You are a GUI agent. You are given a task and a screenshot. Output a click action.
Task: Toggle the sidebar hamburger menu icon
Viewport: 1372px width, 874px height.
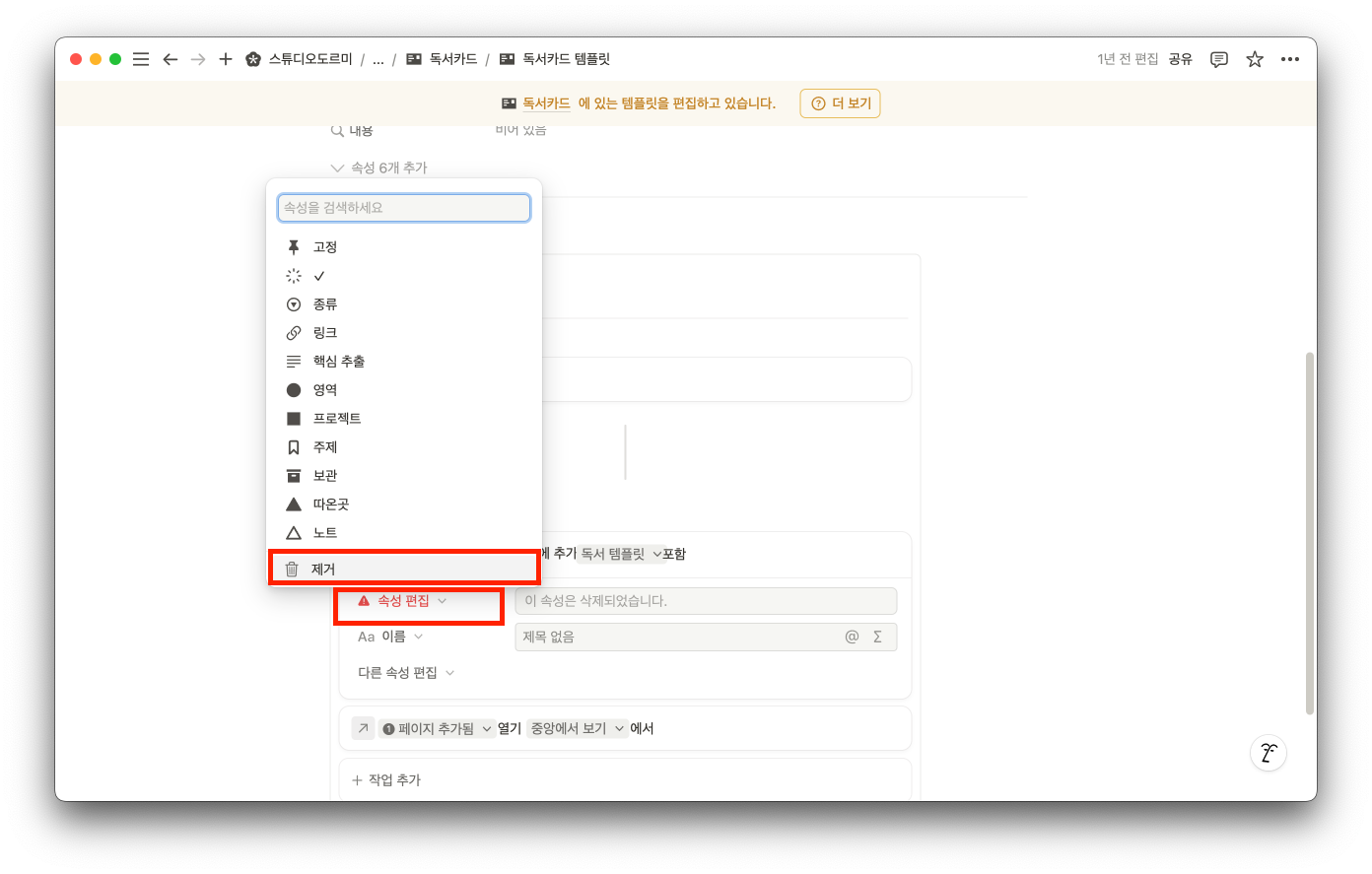141,59
